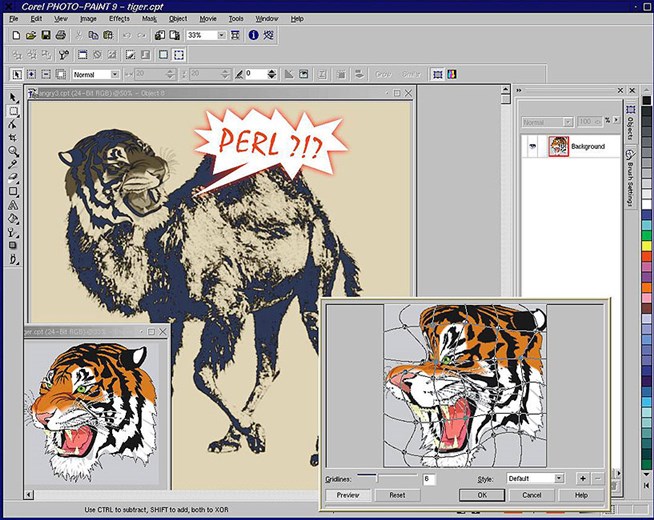The width and height of the screenshot is (654, 520).
Task: Select the Fill bucket tool
Action: [x=13, y=218]
